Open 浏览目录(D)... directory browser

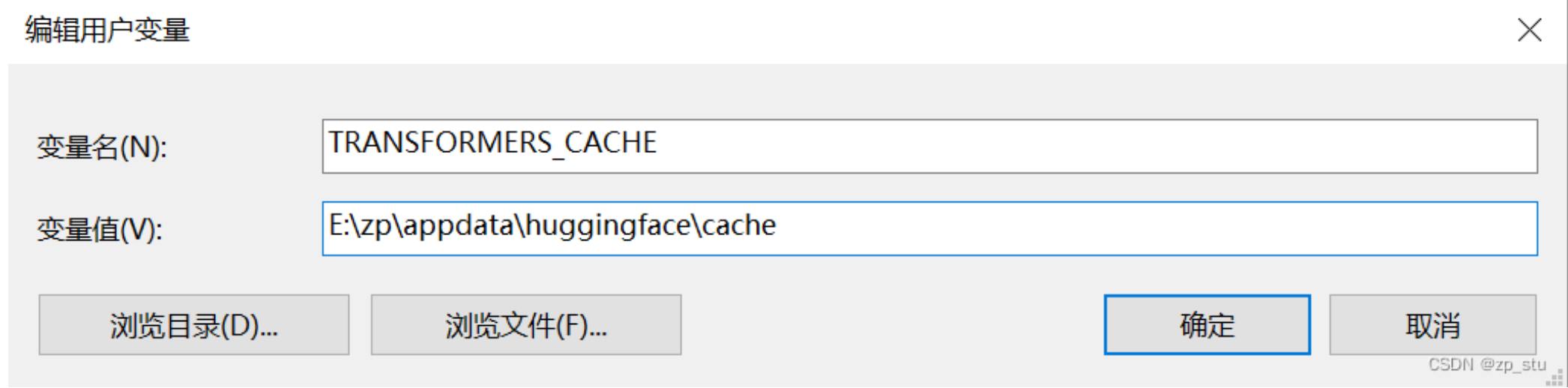pos(193,325)
